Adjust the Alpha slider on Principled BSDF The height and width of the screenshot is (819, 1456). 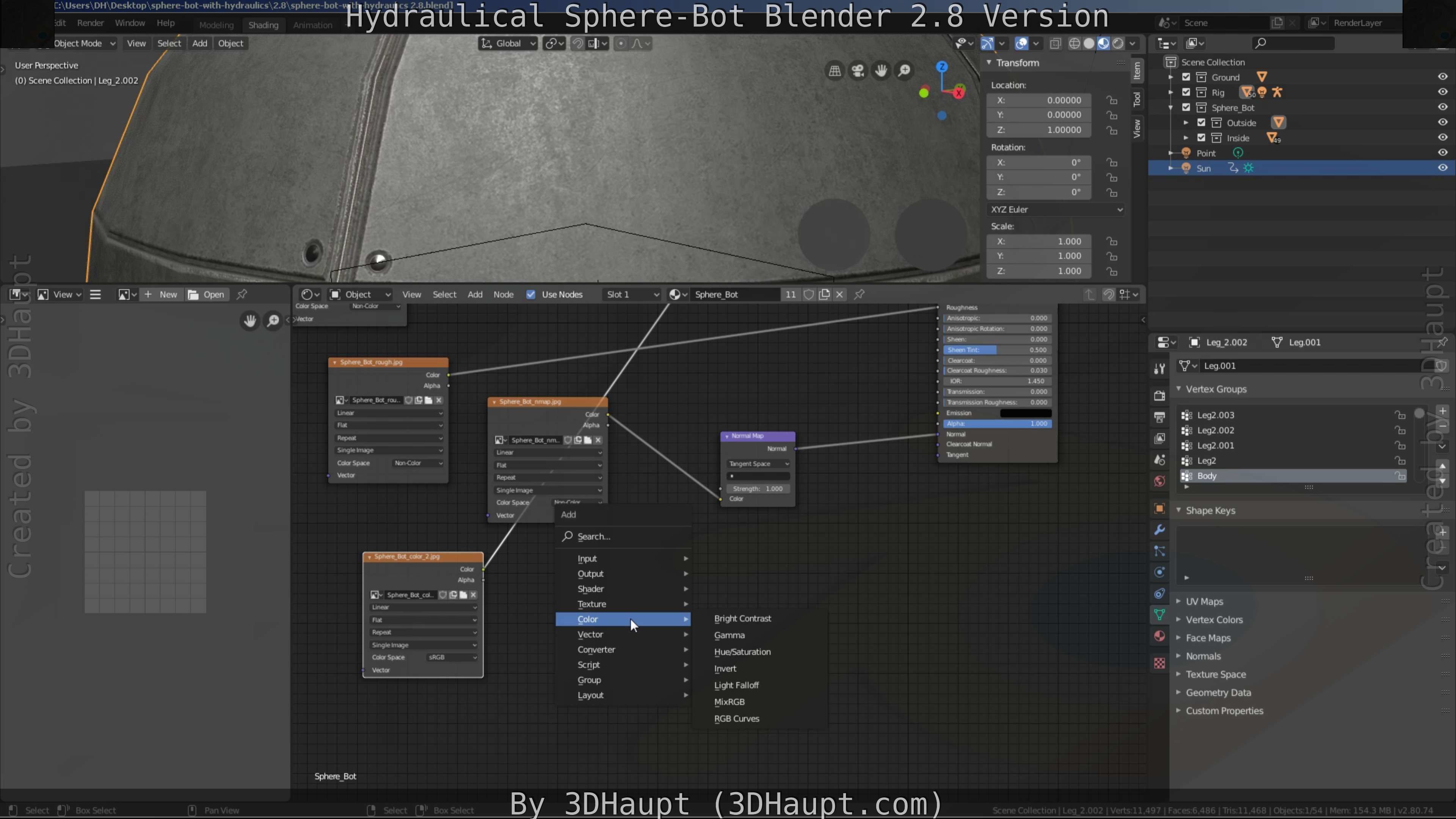tap(997, 424)
